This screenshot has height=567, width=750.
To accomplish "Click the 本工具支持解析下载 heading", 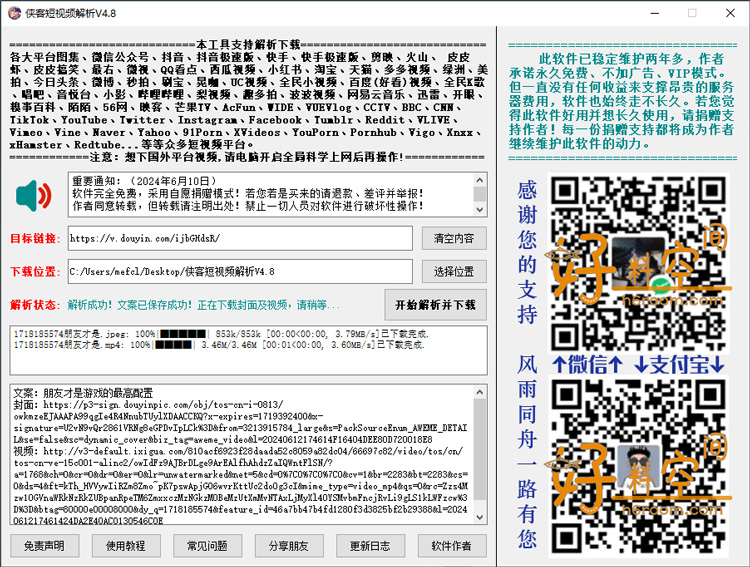I will pos(248,45).
